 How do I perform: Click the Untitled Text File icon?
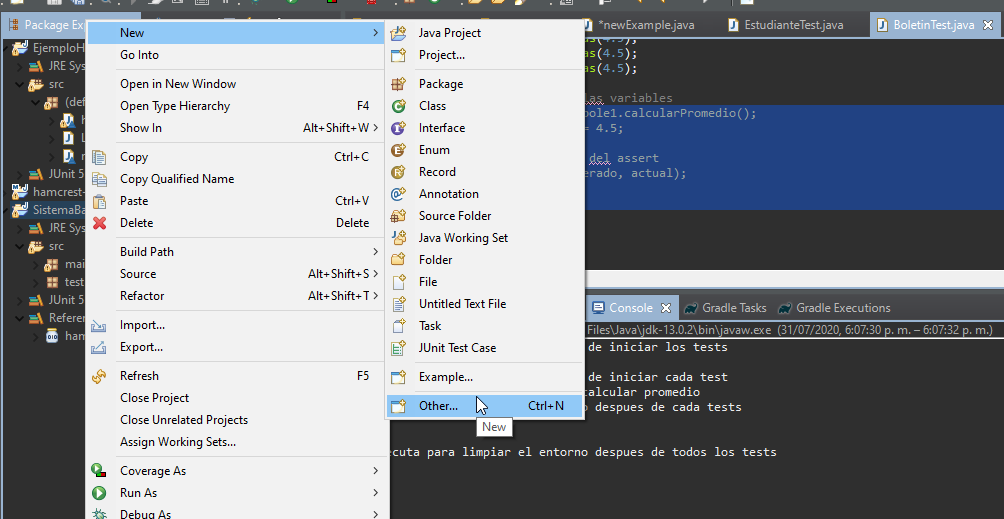pyautogui.click(x=399, y=303)
